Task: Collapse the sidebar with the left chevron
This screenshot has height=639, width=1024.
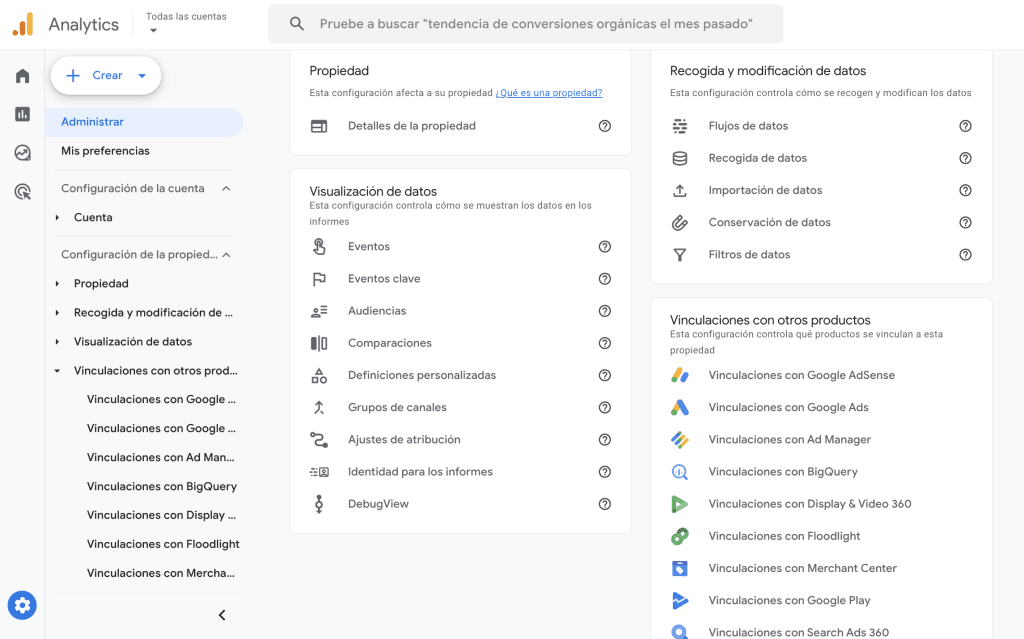Action: (222, 615)
